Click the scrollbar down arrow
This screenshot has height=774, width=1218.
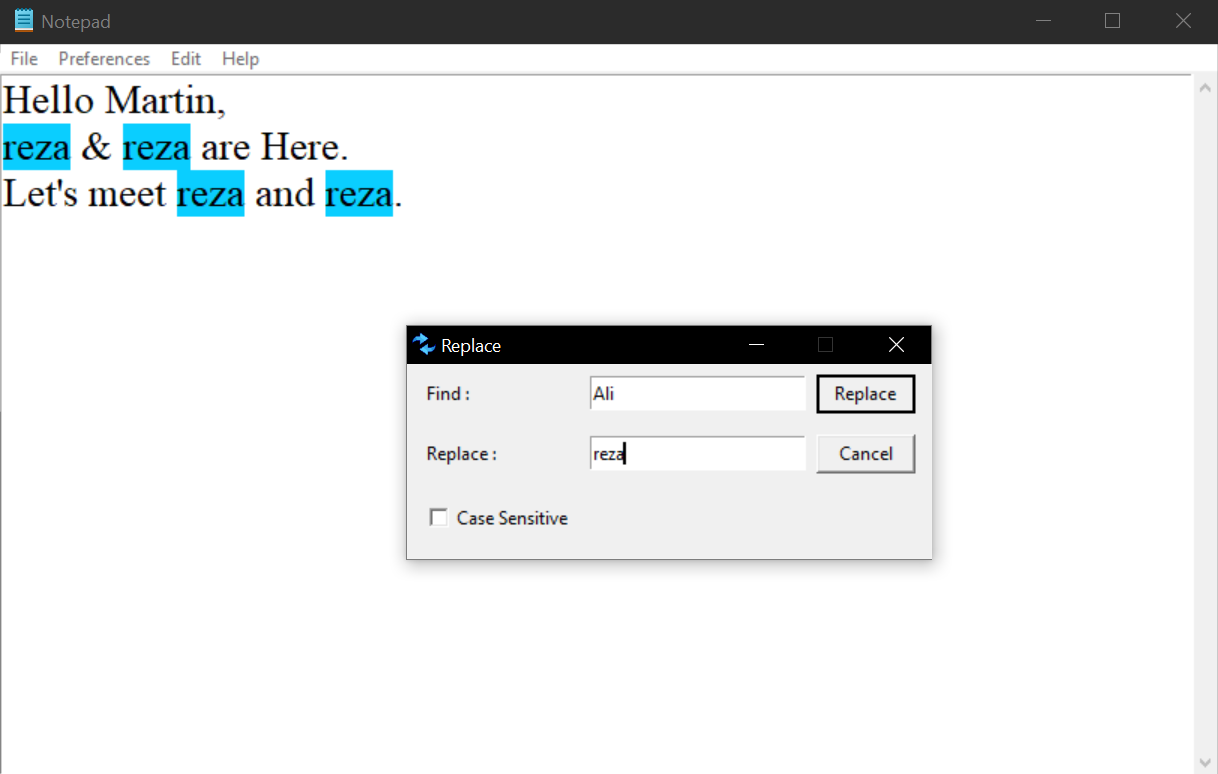1205,761
